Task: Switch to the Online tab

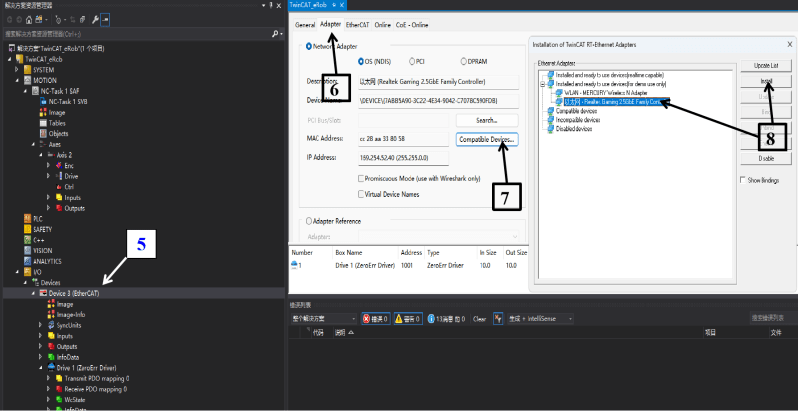Action: [x=382, y=24]
